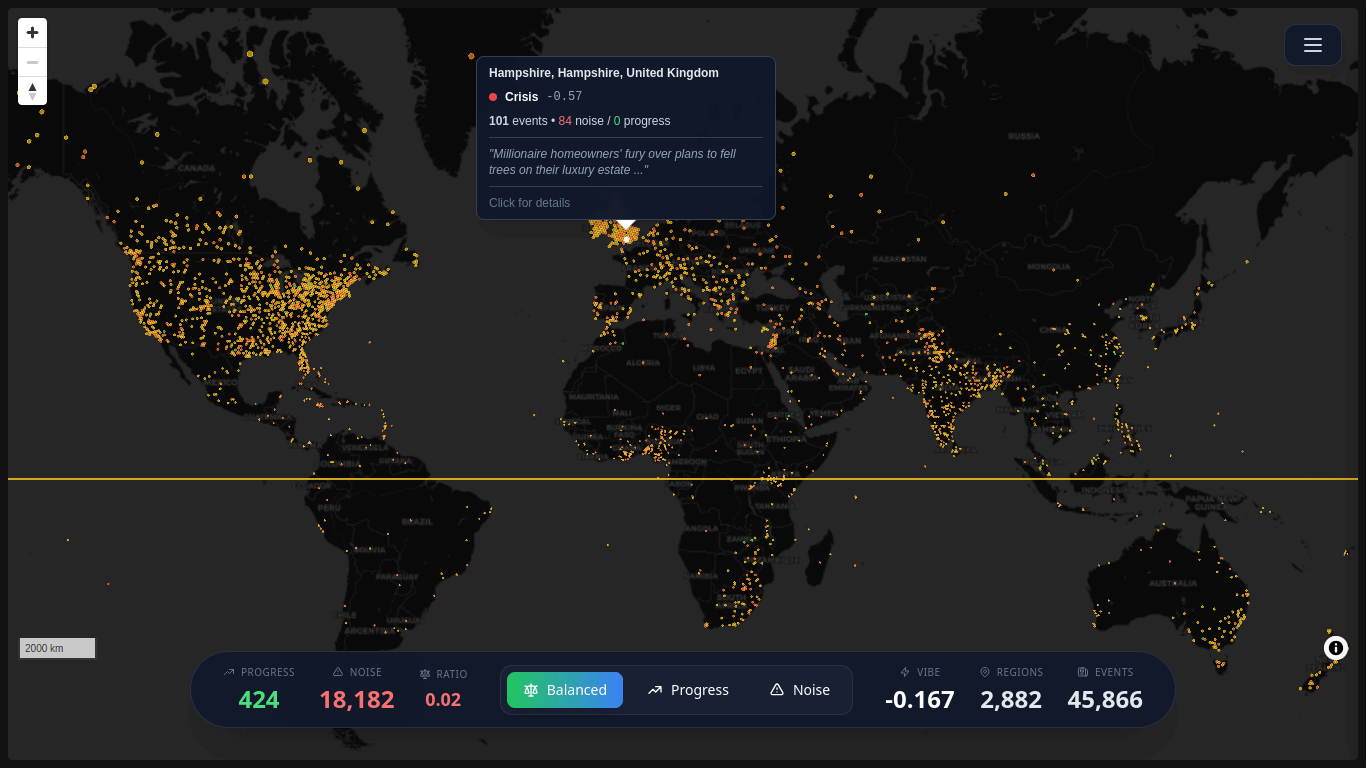The width and height of the screenshot is (1366, 768).
Task: Click the scales icon inside the Balanced button
Action: 531,690
